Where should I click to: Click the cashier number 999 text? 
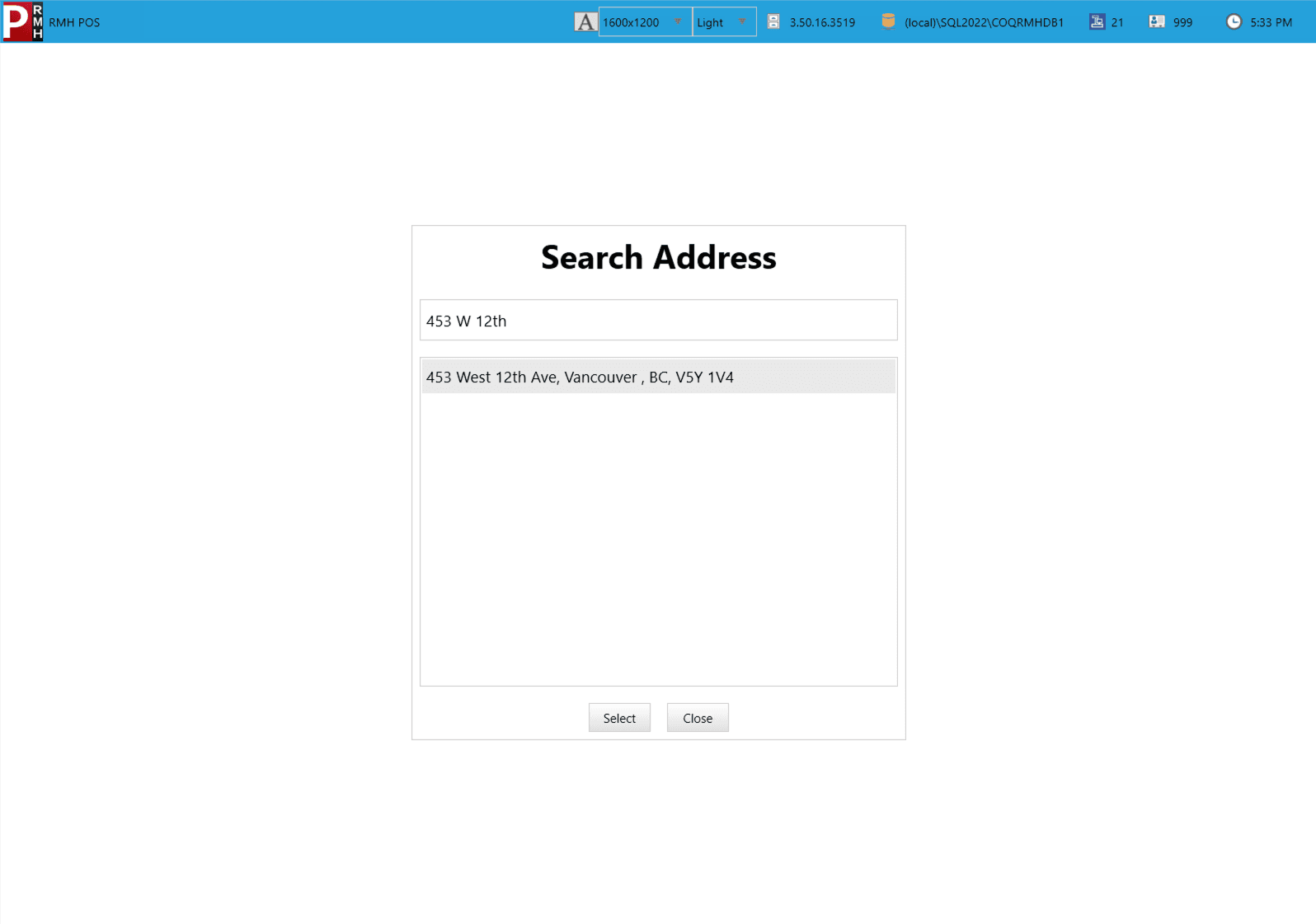pyautogui.click(x=1182, y=22)
